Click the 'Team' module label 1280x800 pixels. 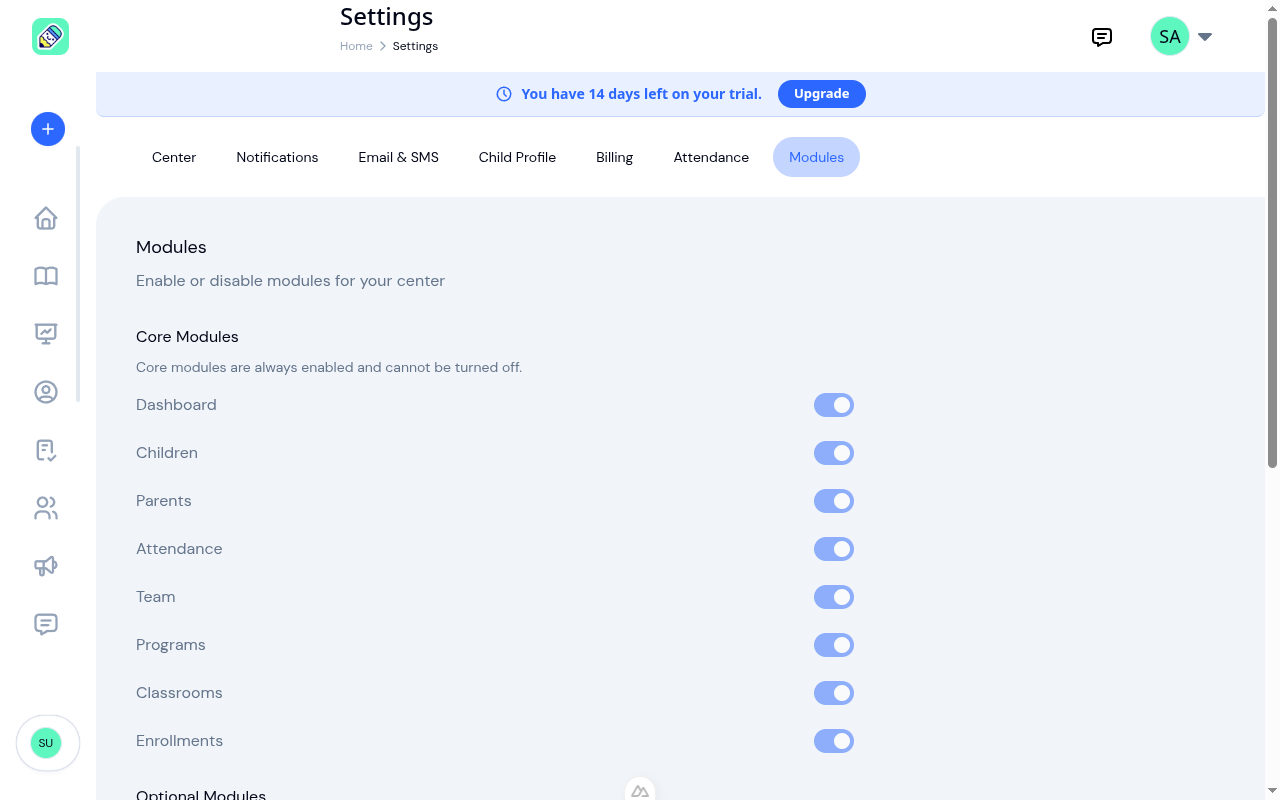click(156, 597)
